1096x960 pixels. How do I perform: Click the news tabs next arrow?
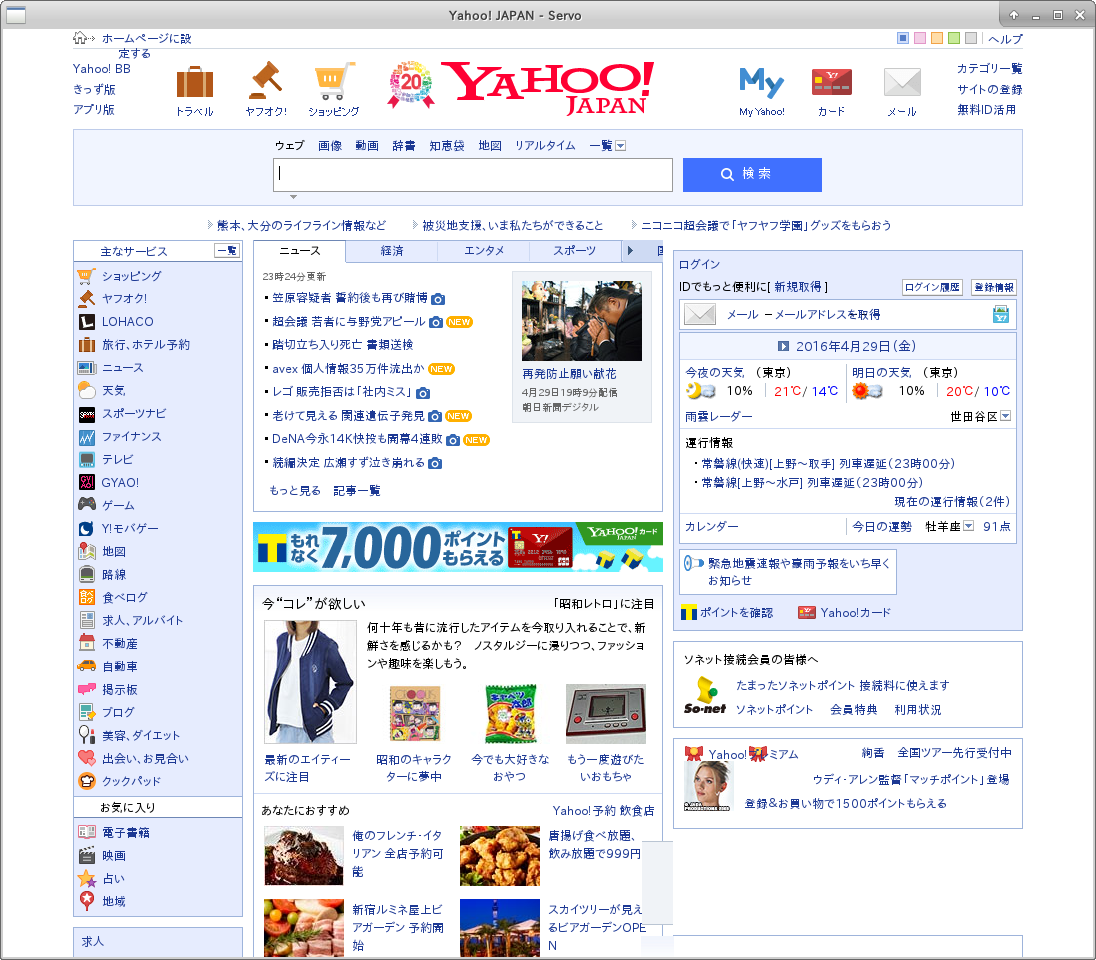click(x=630, y=250)
